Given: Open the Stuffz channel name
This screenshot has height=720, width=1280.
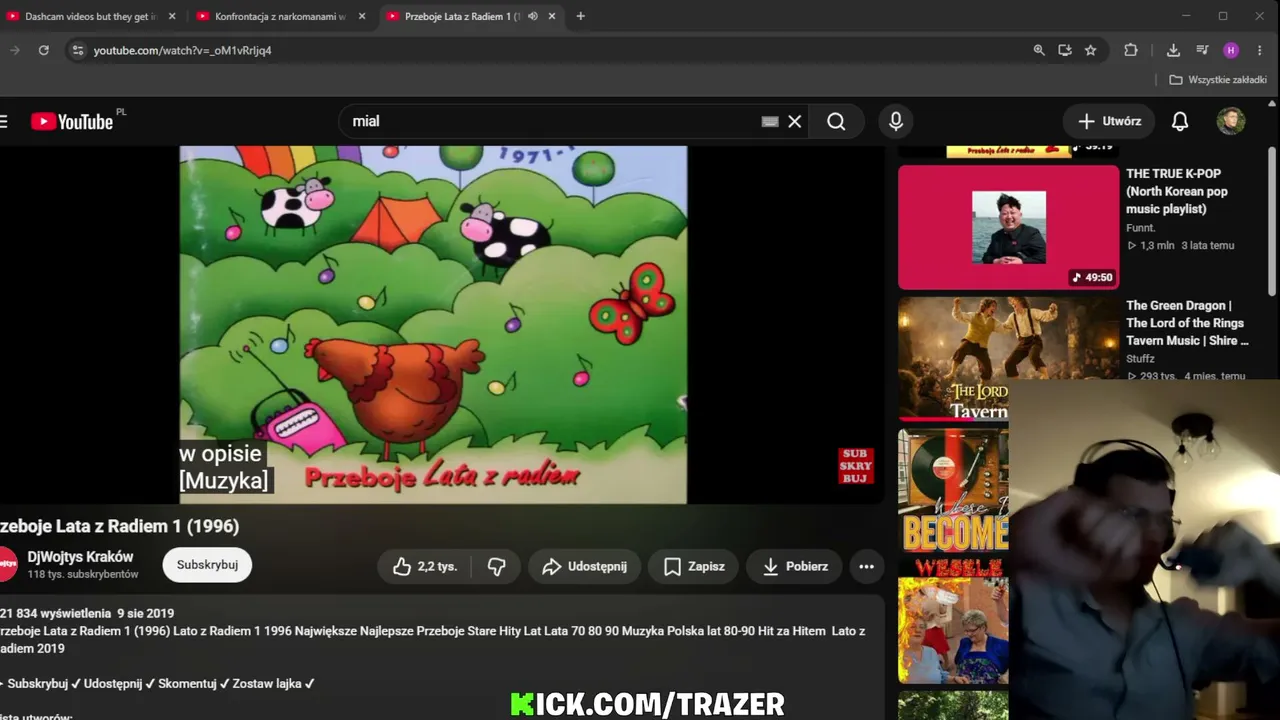Looking at the screenshot, I should 1140,359.
